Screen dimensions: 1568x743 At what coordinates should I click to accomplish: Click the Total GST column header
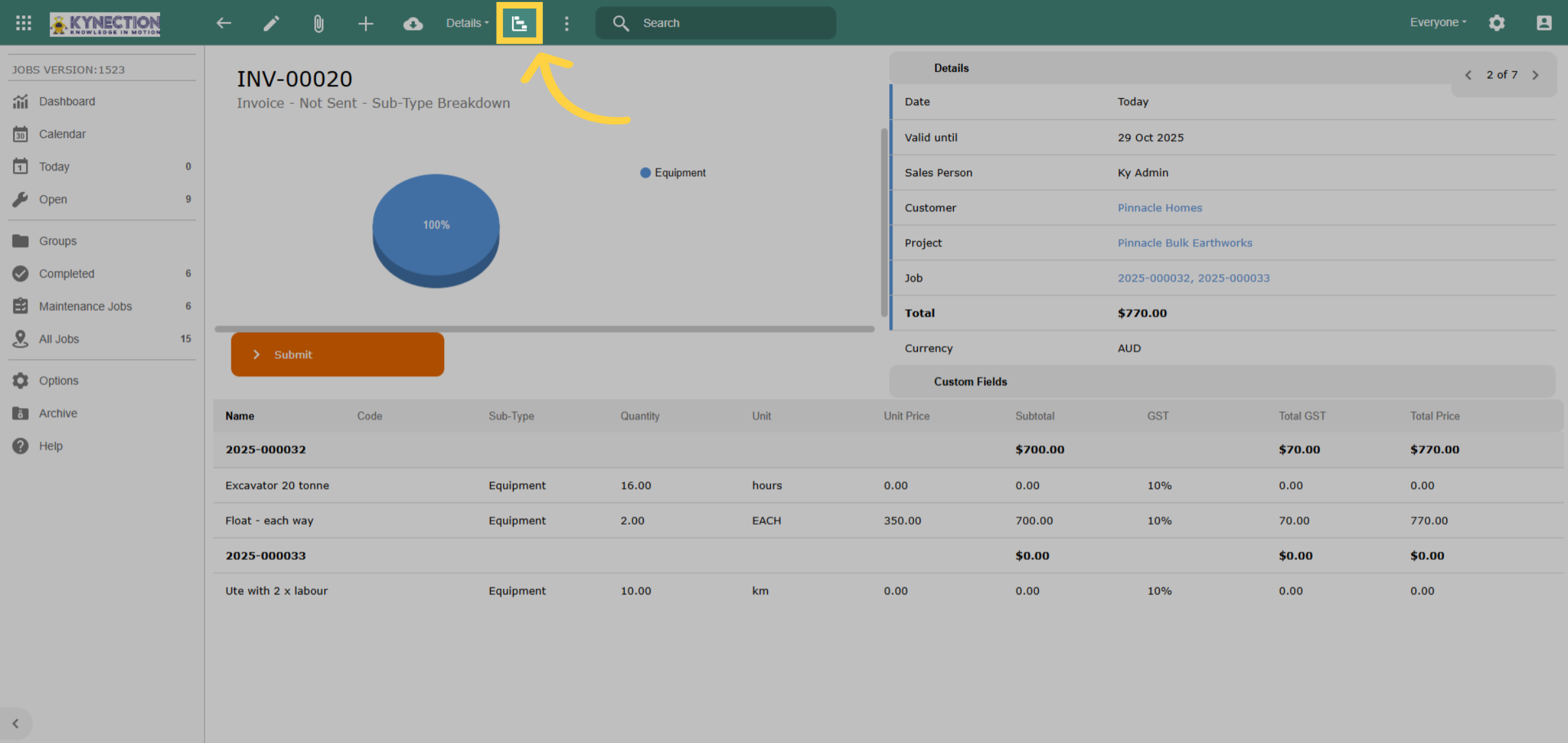(1302, 416)
